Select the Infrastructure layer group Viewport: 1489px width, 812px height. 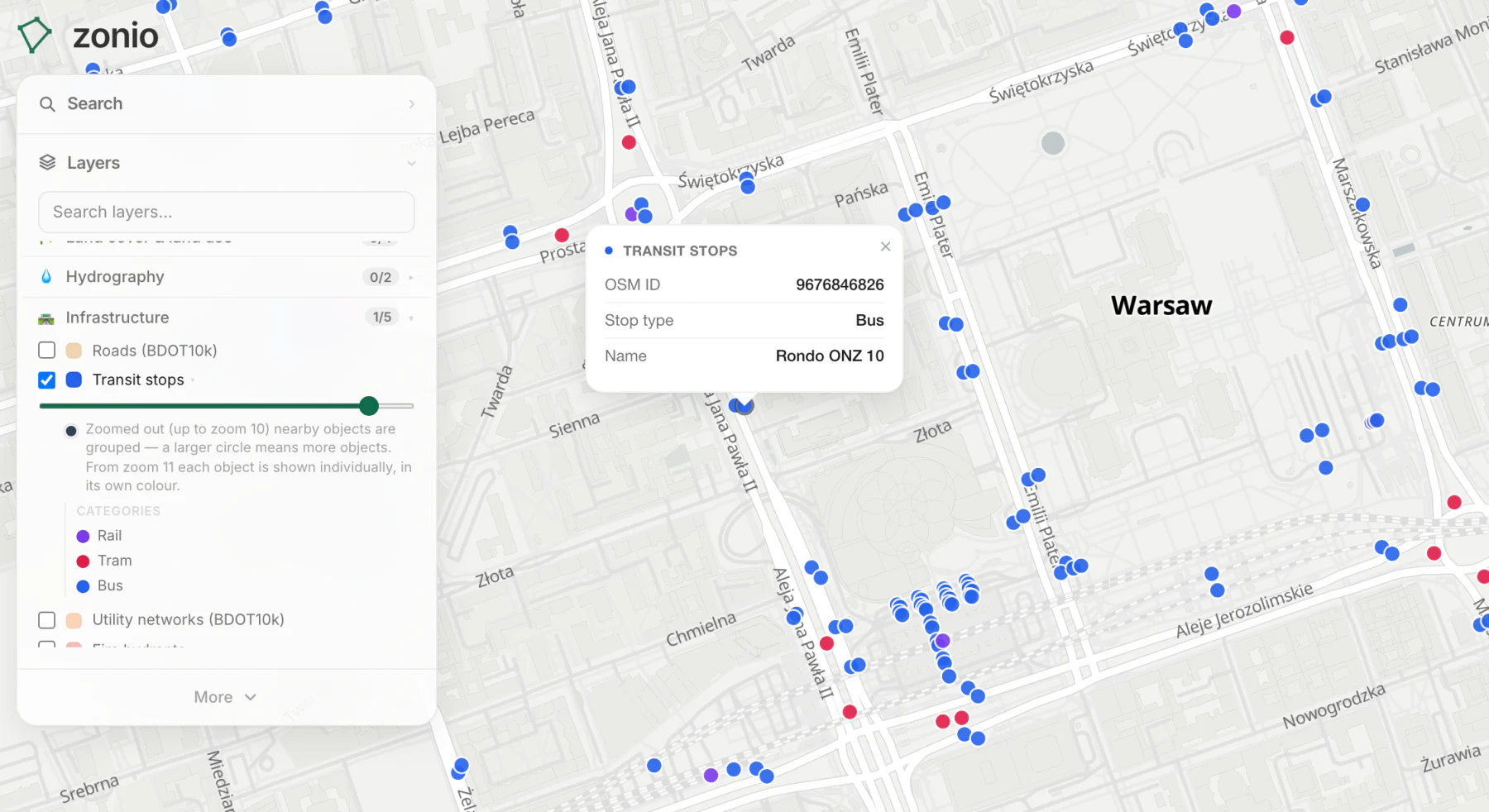point(227,318)
